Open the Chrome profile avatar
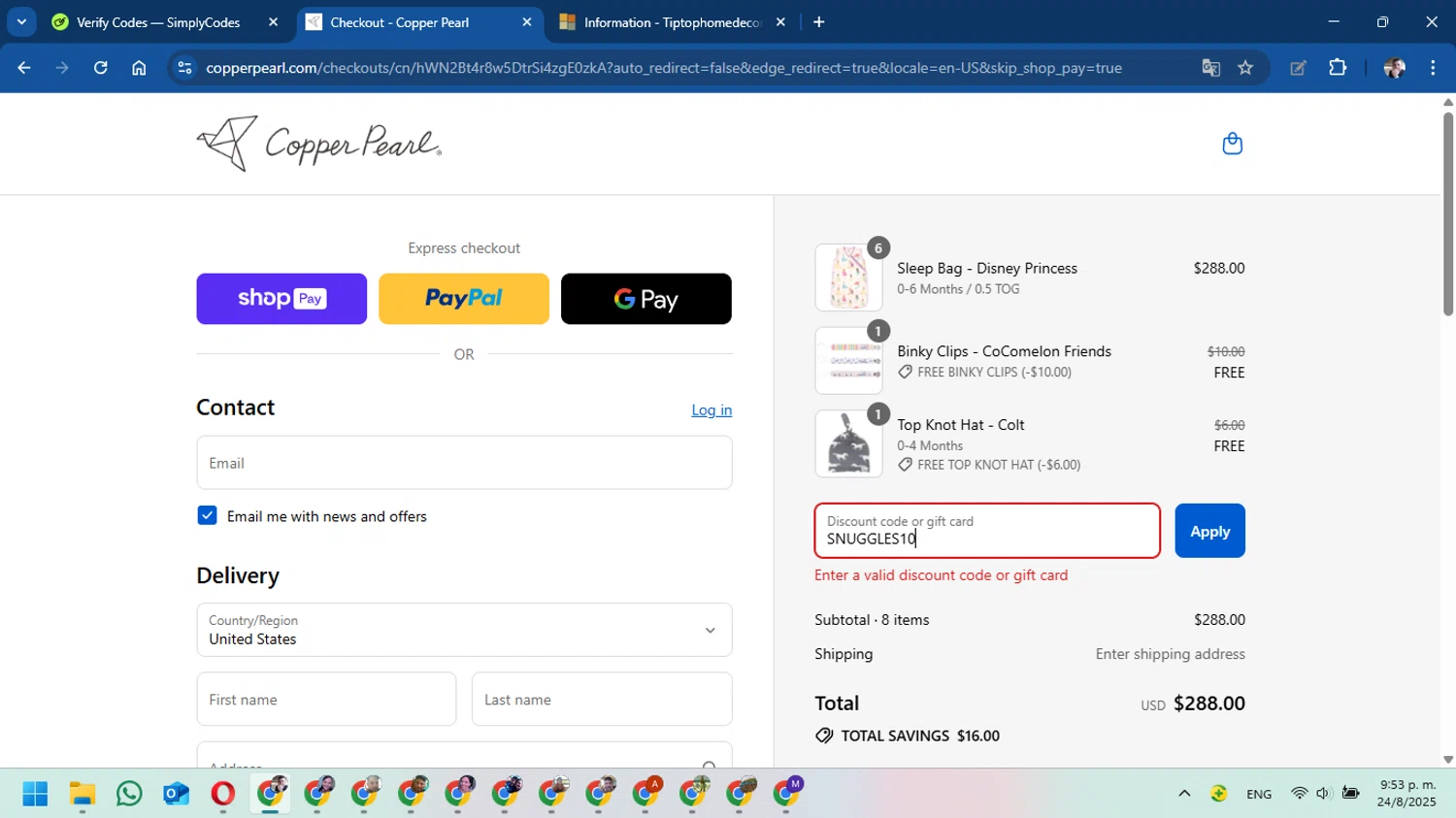This screenshot has height=818, width=1456. coord(1395,68)
